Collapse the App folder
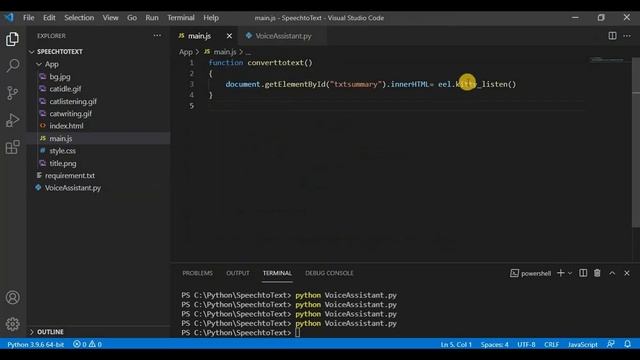 point(51,64)
